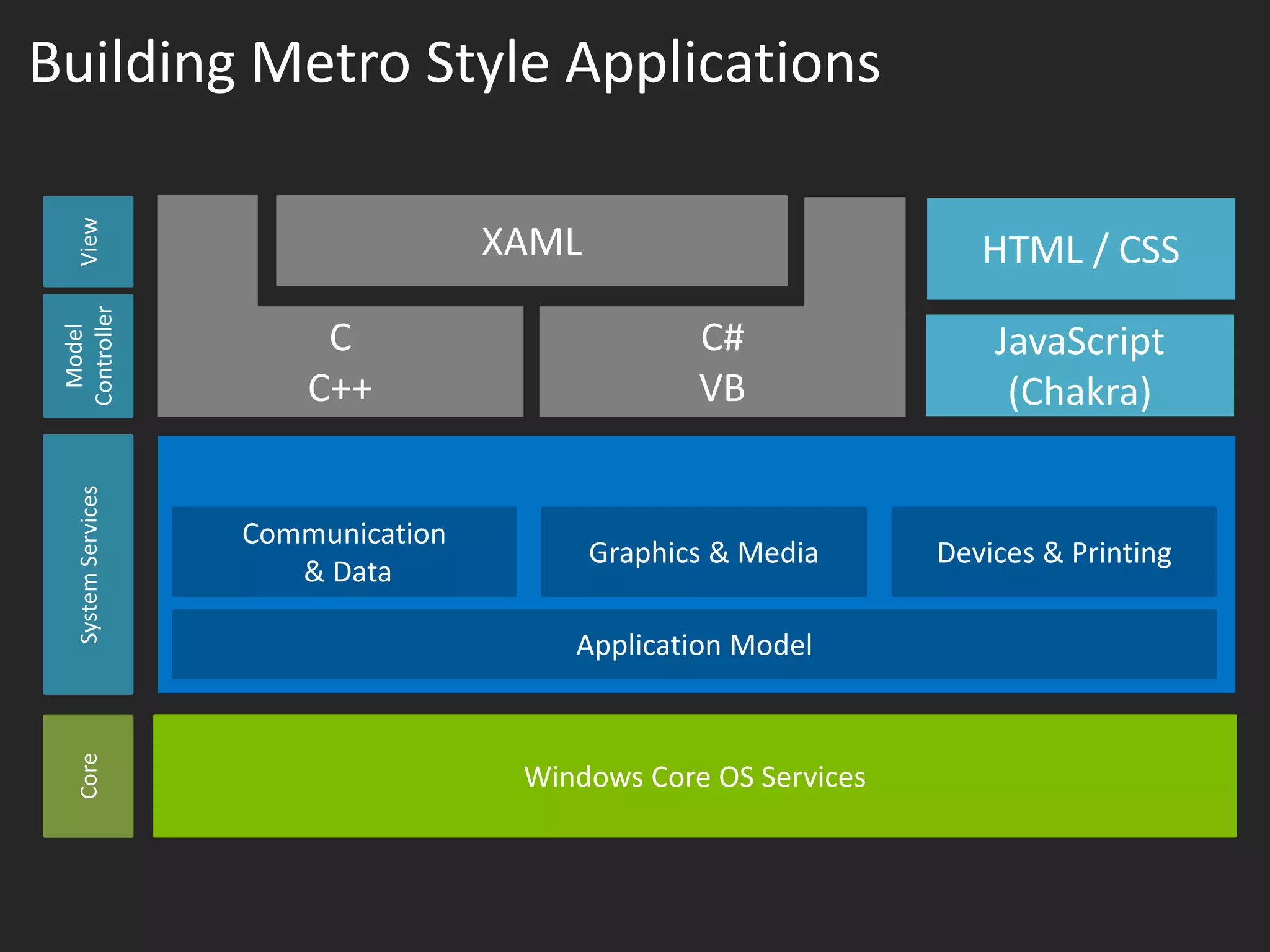
Task: Click the word Metro in the title
Action: pos(330,63)
